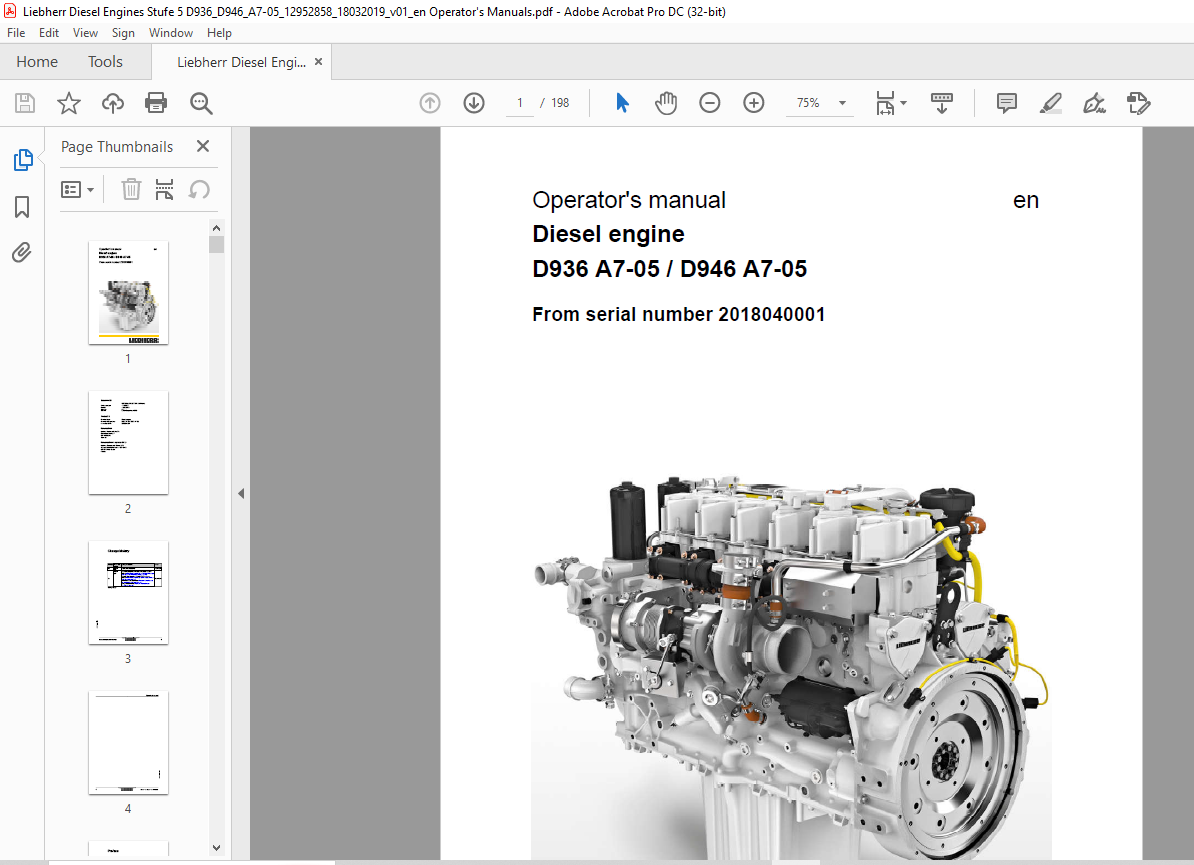Close the Liebherr Diesel Engi... tab
This screenshot has height=865, width=1194.
click(318, 62)
